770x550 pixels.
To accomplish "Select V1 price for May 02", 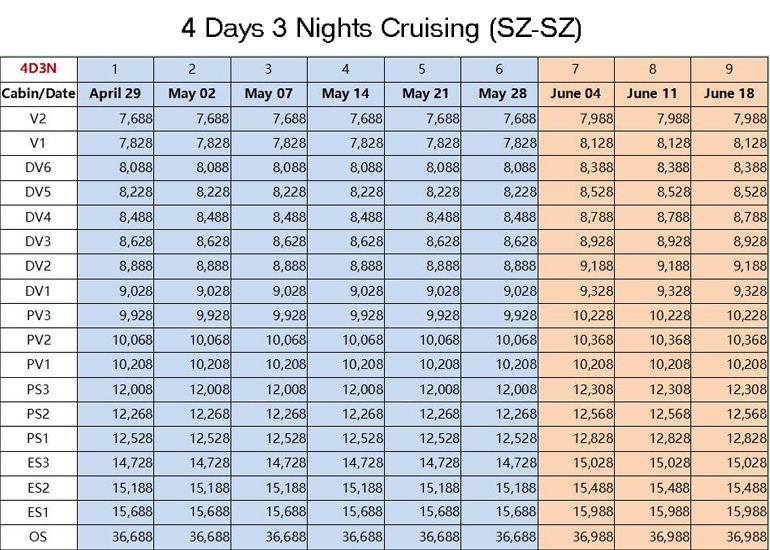I will [x=192, y=143].
